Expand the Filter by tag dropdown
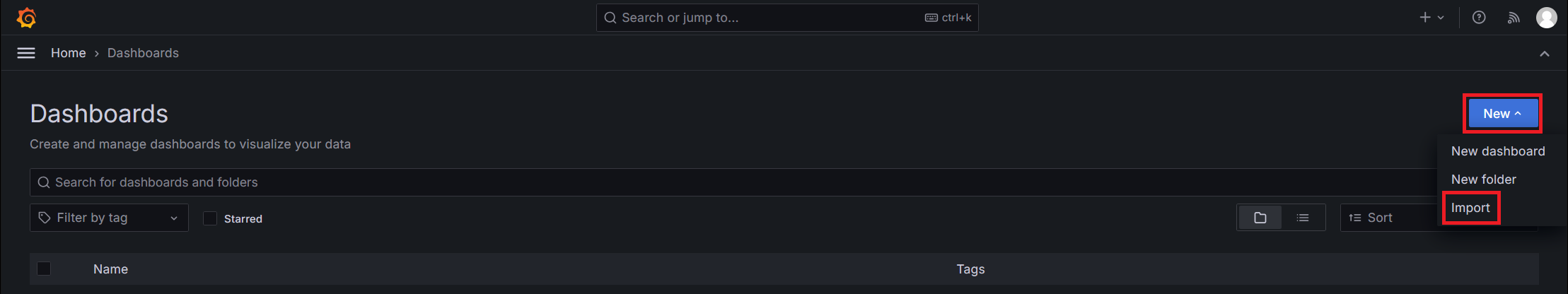This screenshot has width=1568, height=294. (109, 218)
